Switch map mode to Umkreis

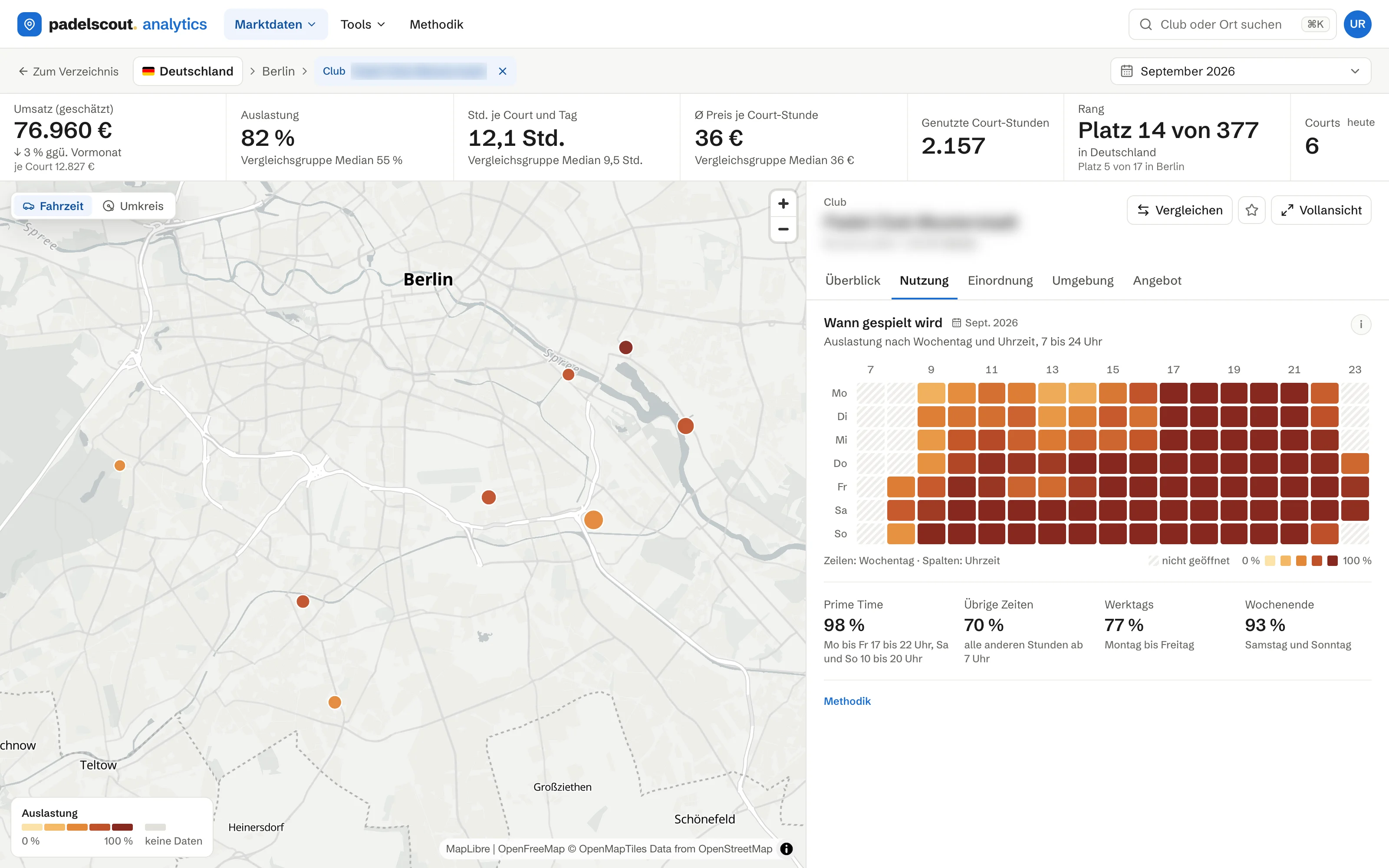pos(133,206)
